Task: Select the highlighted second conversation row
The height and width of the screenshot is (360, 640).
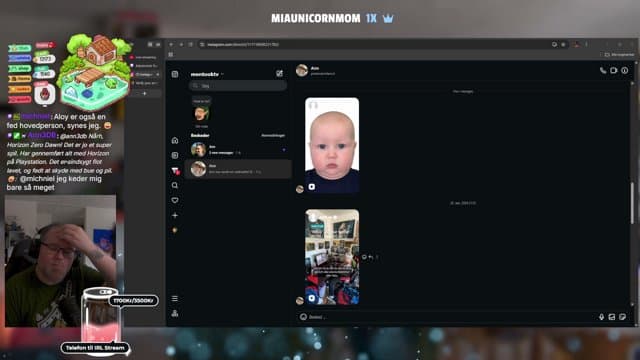Action: point(238,169)
